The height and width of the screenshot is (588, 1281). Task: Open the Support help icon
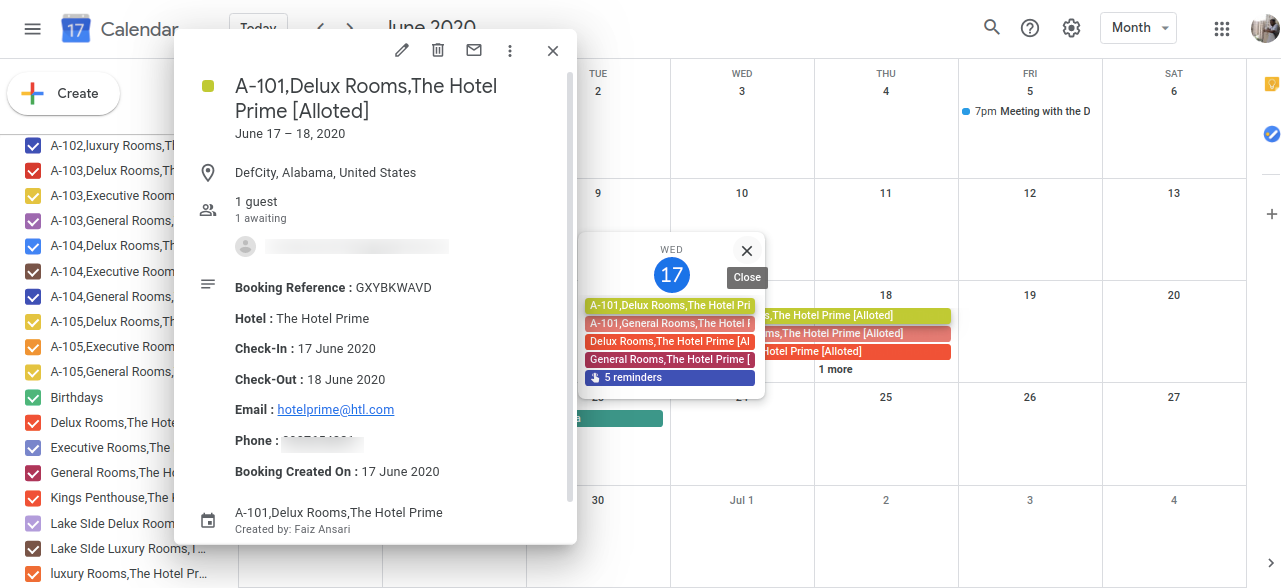[x=1030, y=28]
